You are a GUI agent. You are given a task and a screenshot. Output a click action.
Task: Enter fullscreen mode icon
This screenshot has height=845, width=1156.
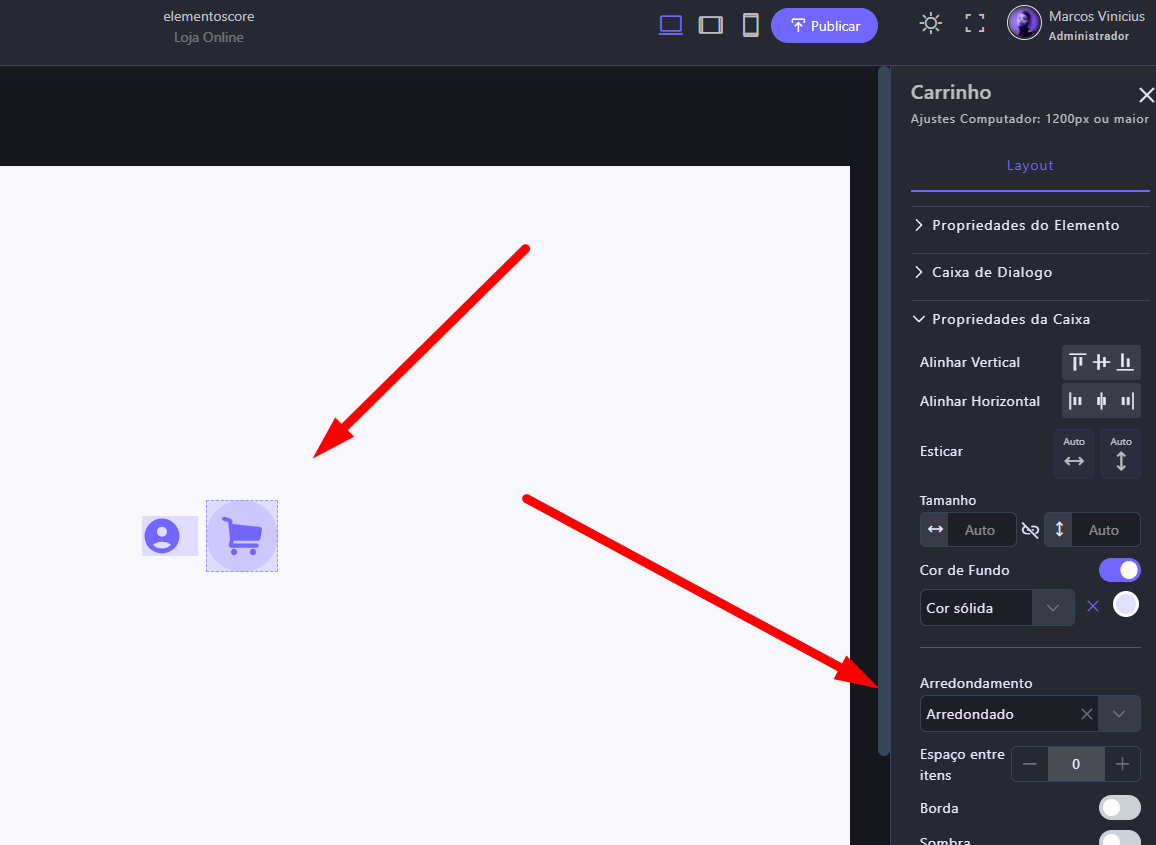coord(974,24)
